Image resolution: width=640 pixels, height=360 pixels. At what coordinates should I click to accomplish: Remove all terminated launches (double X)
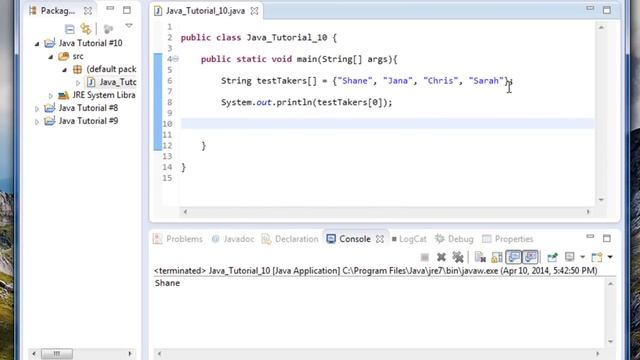point(458,257)
